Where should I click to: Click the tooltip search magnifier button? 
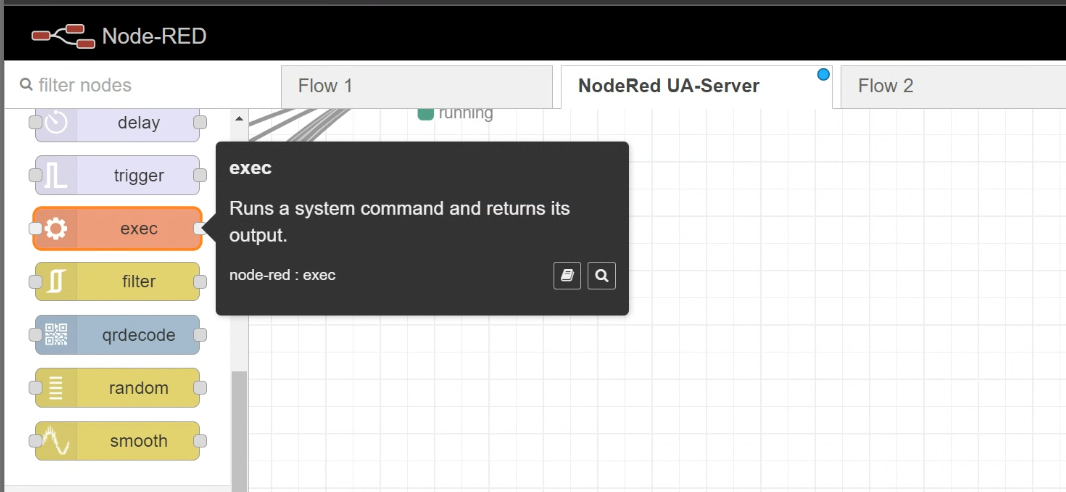(x=602, y=276)
